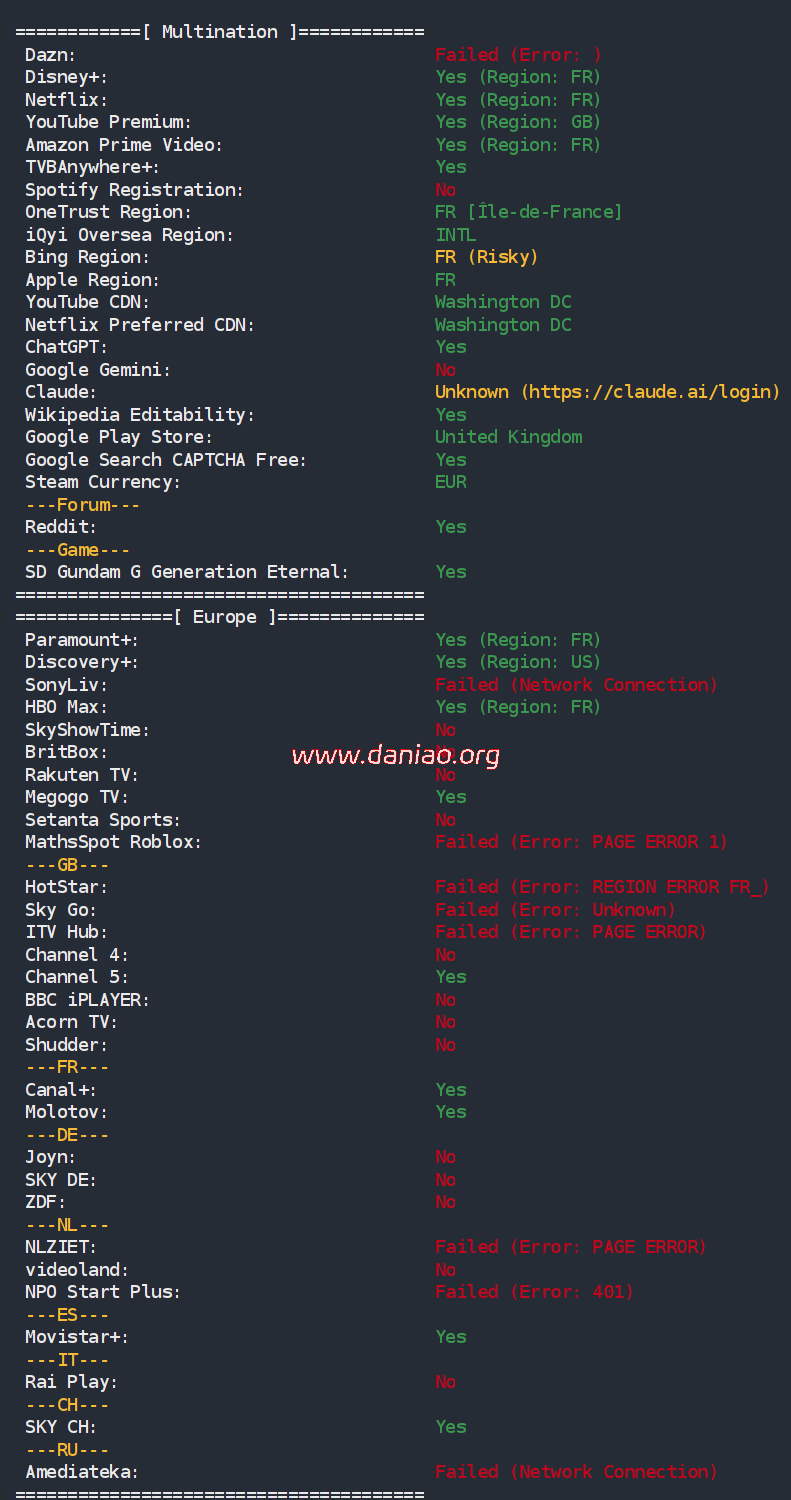This screenshot has width=791, height=1500.
Task: Click the Dazn failed error result
Action: [x=518, y=55]
